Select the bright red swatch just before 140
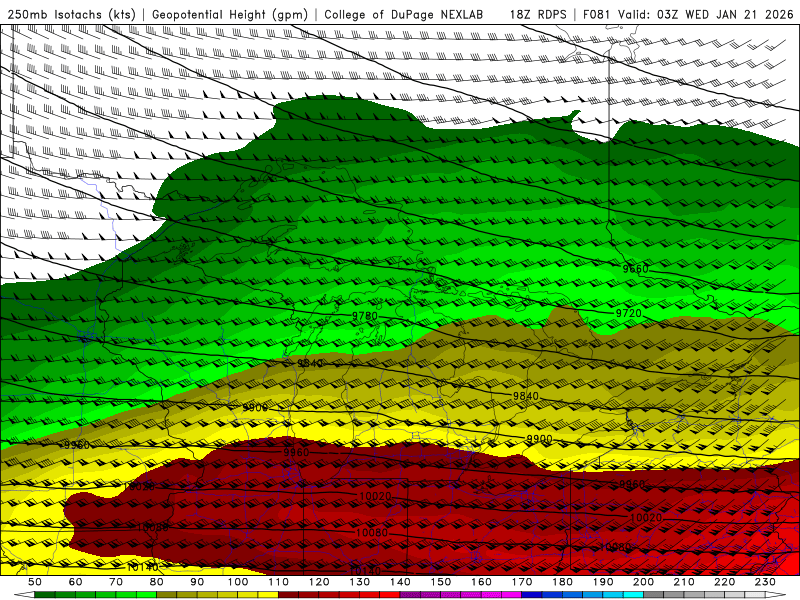The width and height of the screenshot is (800, 600). pos(390,595)
